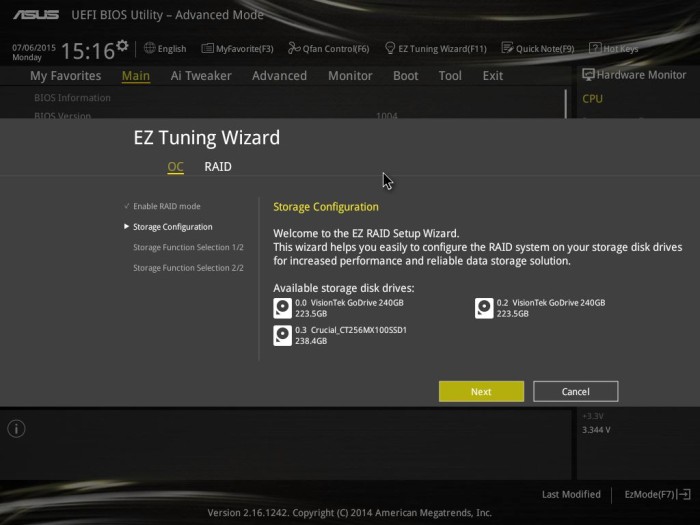Open the Boot menu tab

[x=405, y=75]
